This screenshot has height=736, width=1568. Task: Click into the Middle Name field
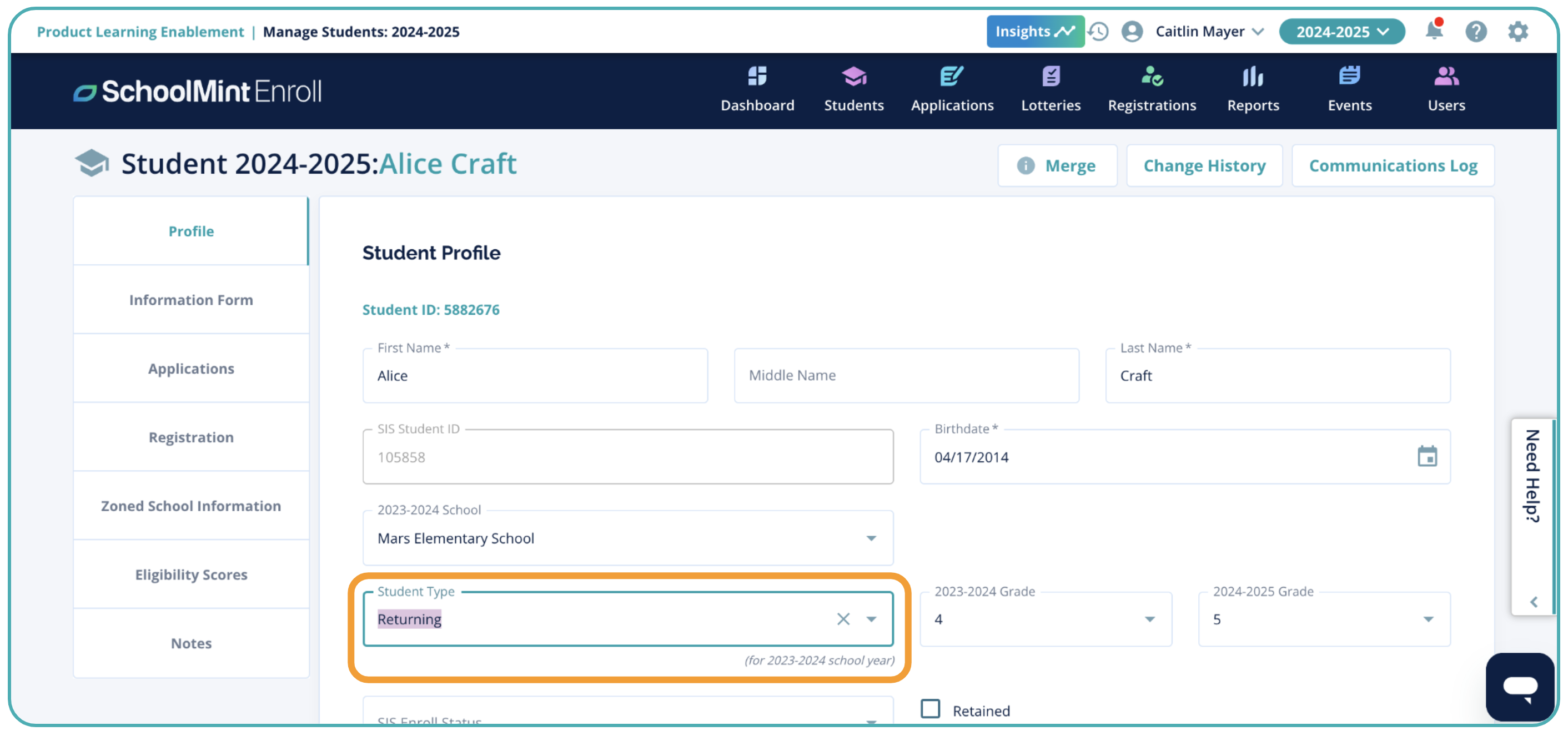(x=906, y=375)
